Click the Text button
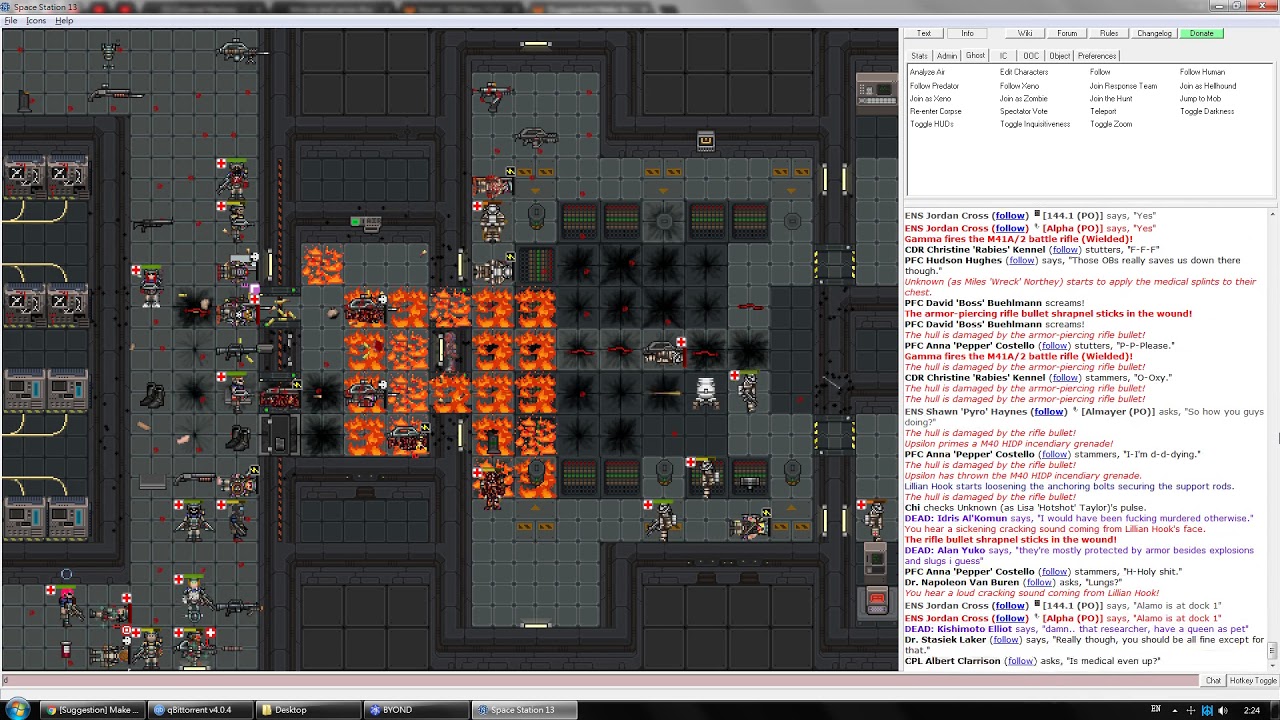 924,33
